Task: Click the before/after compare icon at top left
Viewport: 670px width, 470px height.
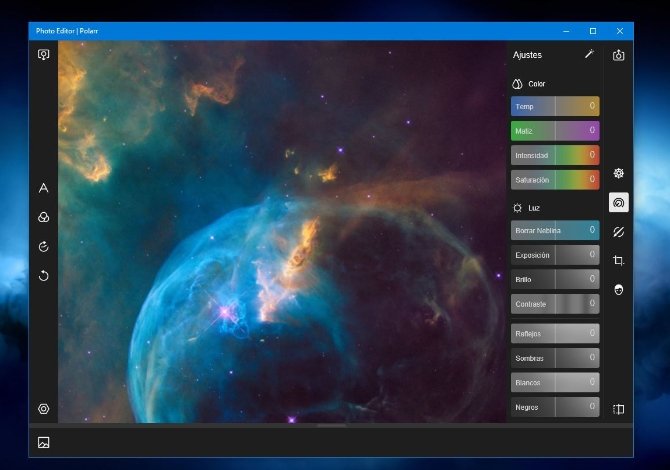Action: [x=44, y=54]
